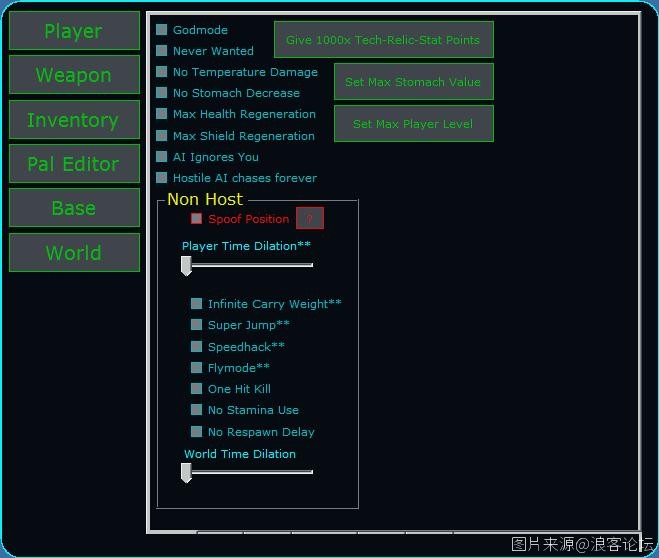Toggle the red Spoof Position checkbox
This screenshot has width=659, height=558.
(x=197, y=219)
